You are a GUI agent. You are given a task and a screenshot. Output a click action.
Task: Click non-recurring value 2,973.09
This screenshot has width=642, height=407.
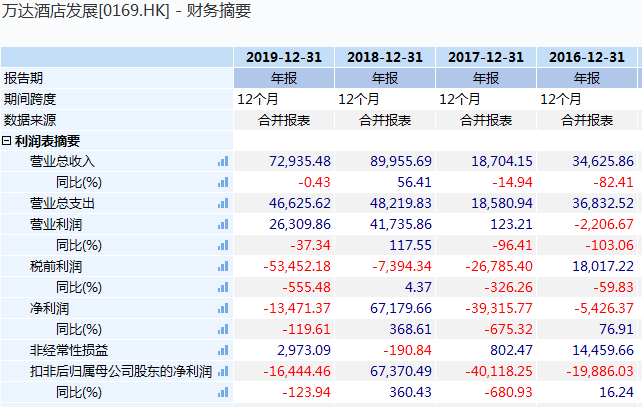pyautogui.click(x=304, y=350)
